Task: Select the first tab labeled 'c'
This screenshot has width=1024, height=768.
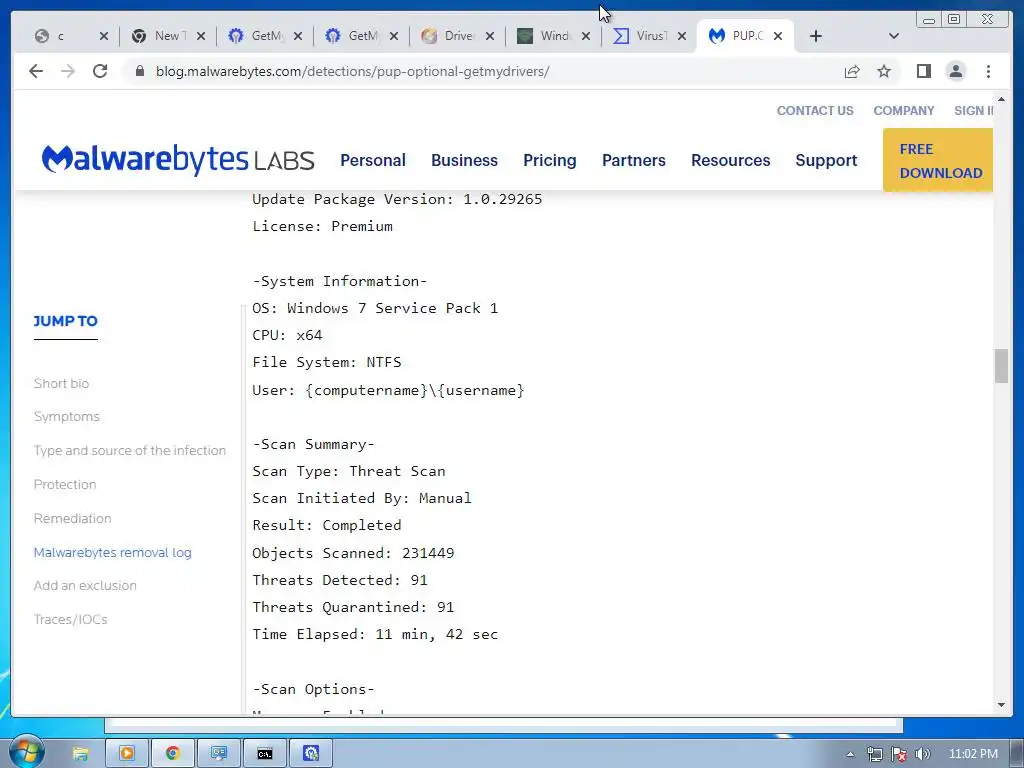Action: [x=61, y=36]
